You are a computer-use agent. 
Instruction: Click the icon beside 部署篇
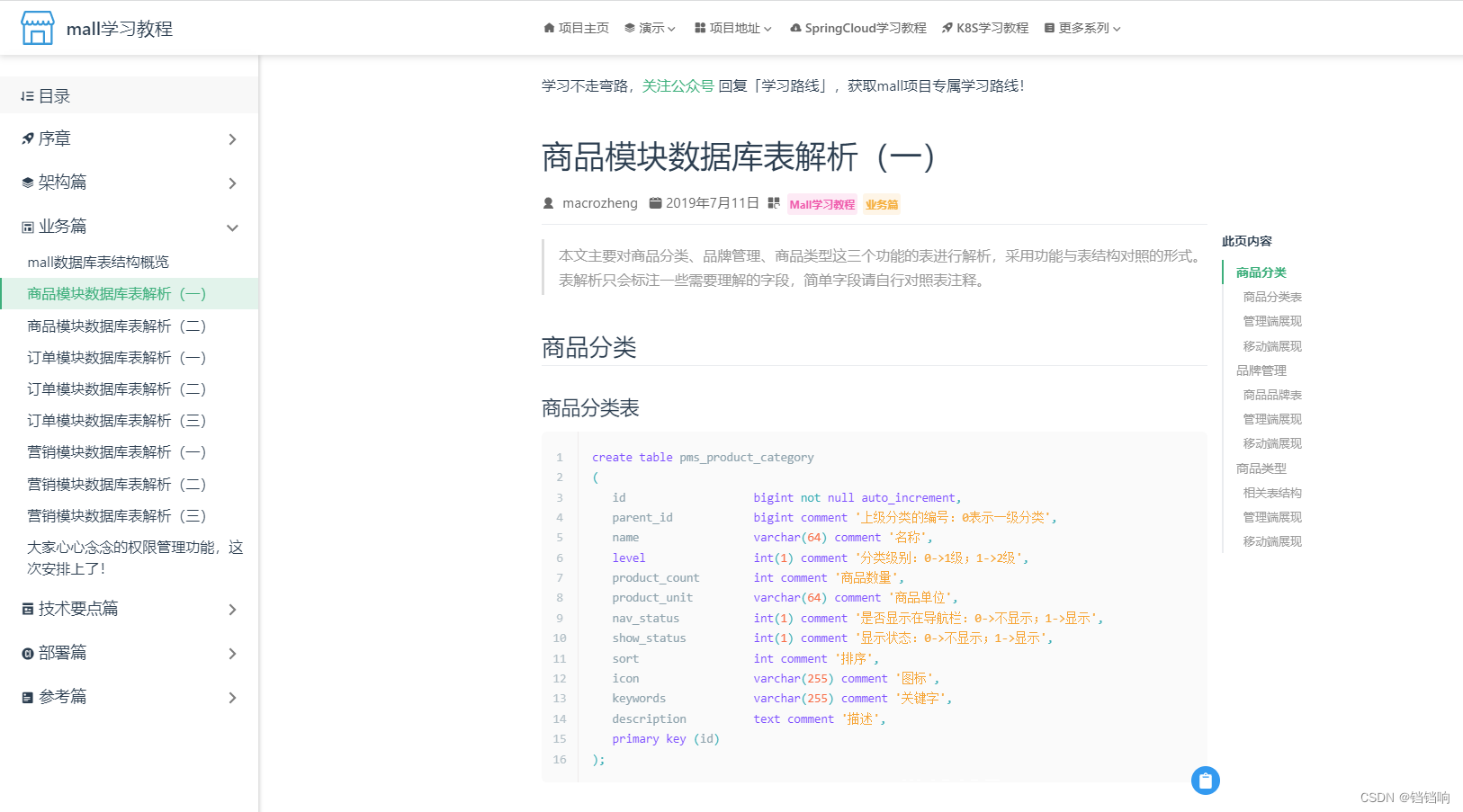click(28, 653)
